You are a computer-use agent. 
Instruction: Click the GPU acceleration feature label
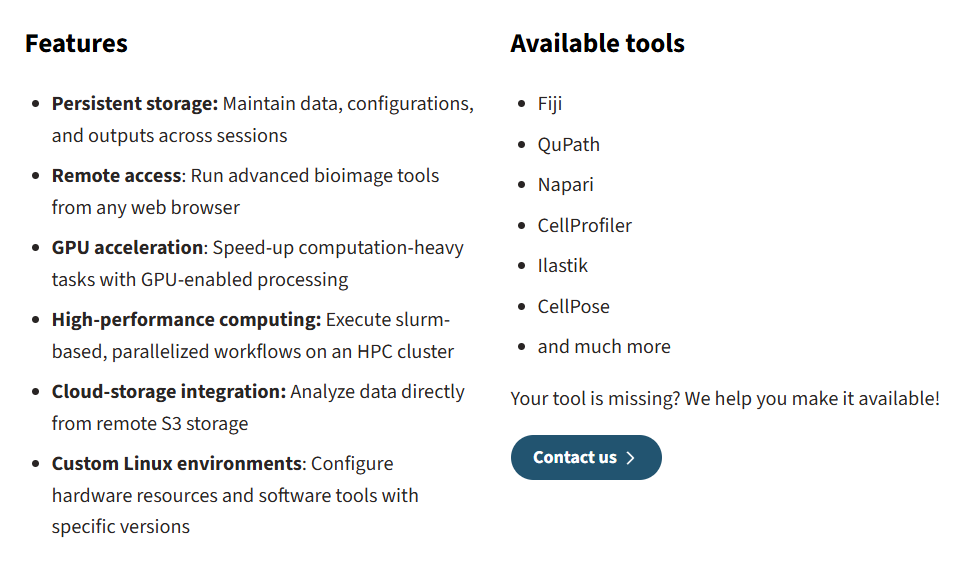[127, 247]
